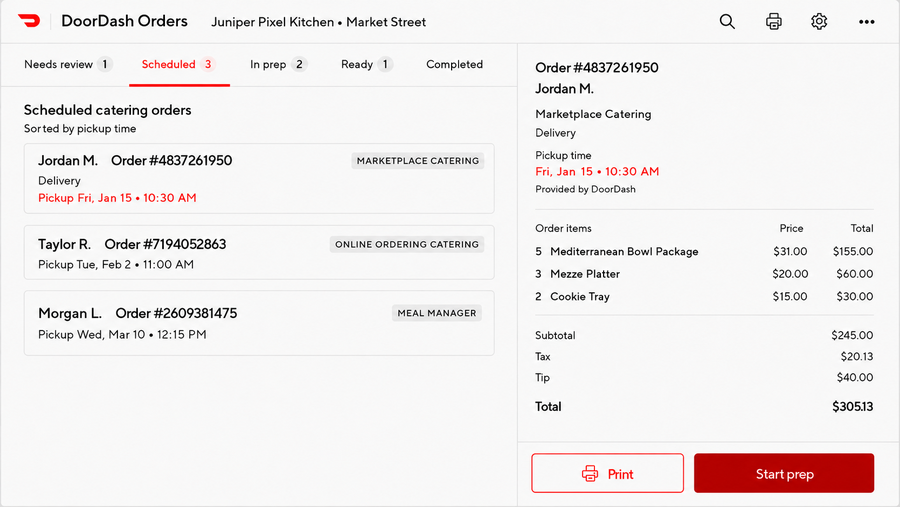
Task: Click 'Marketplace Catering' in details panel
Action: [593, 114]
